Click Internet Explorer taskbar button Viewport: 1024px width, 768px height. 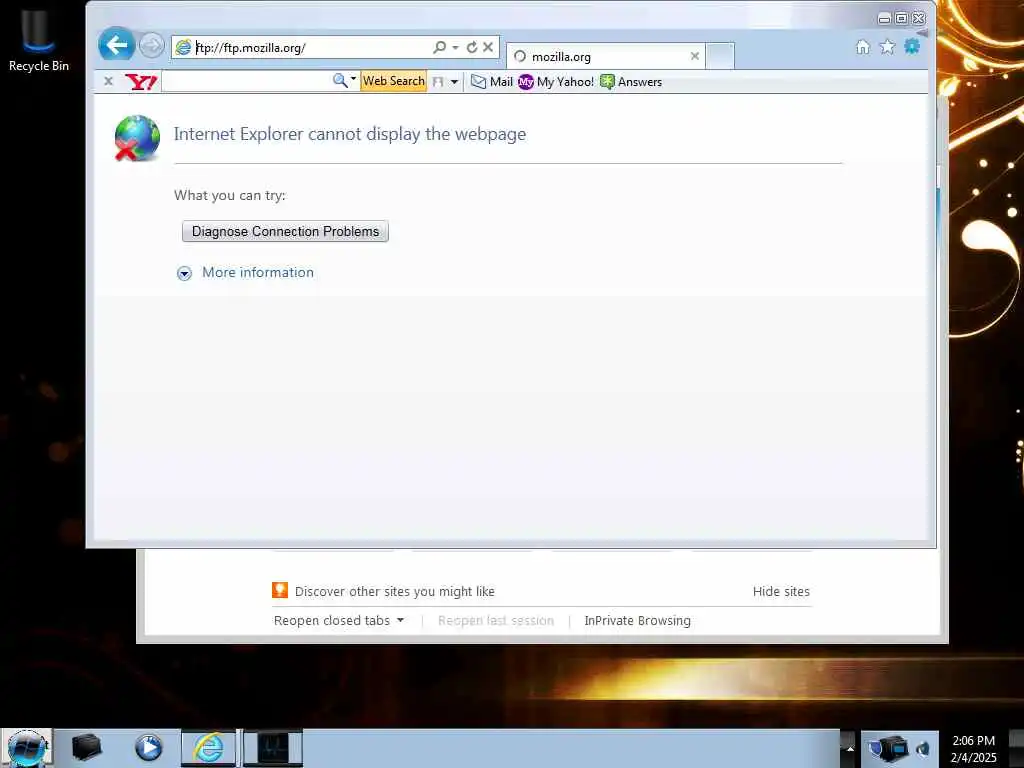208,748
